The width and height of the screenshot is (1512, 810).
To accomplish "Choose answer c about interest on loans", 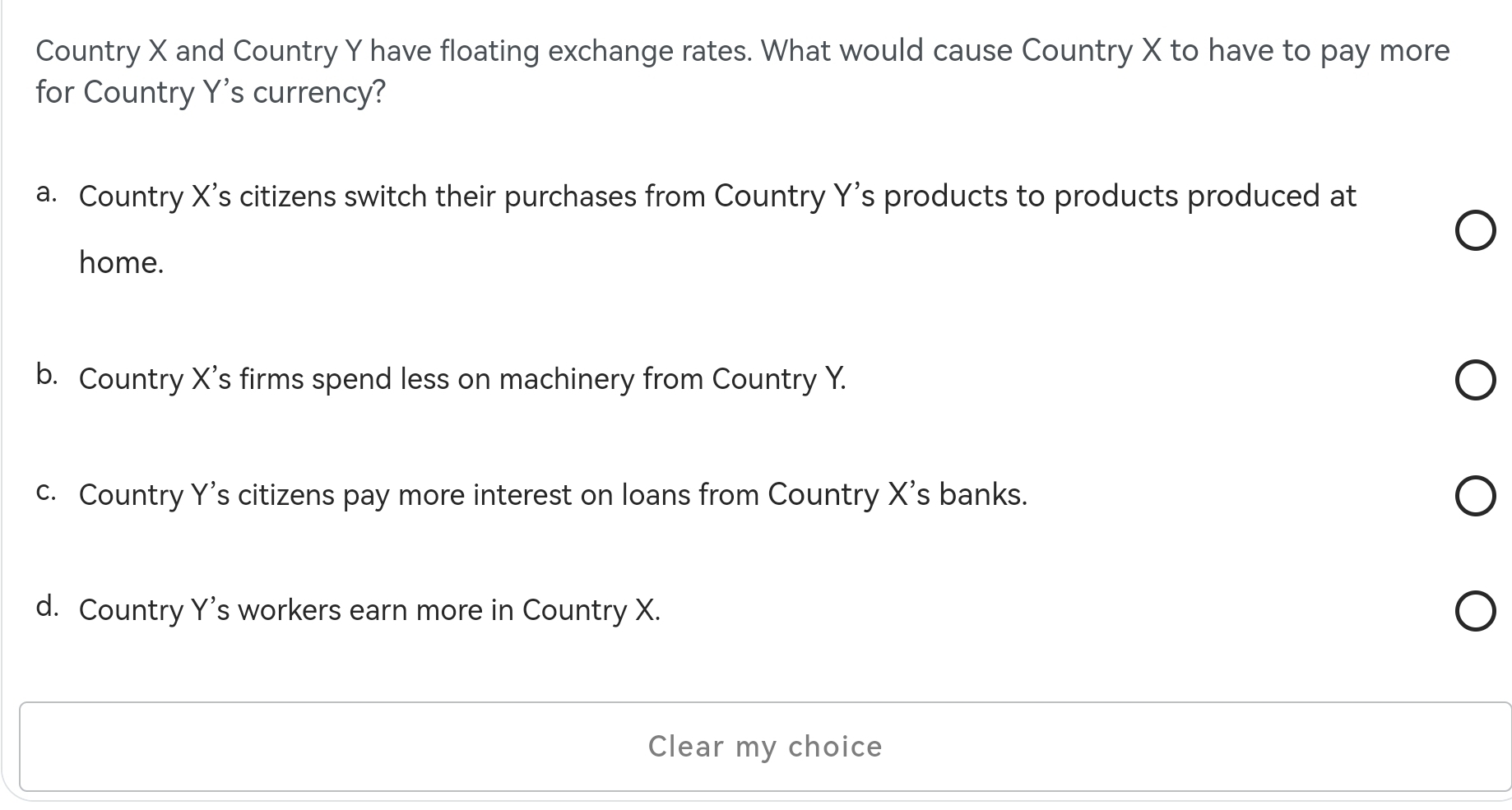I will point(1476,496).
